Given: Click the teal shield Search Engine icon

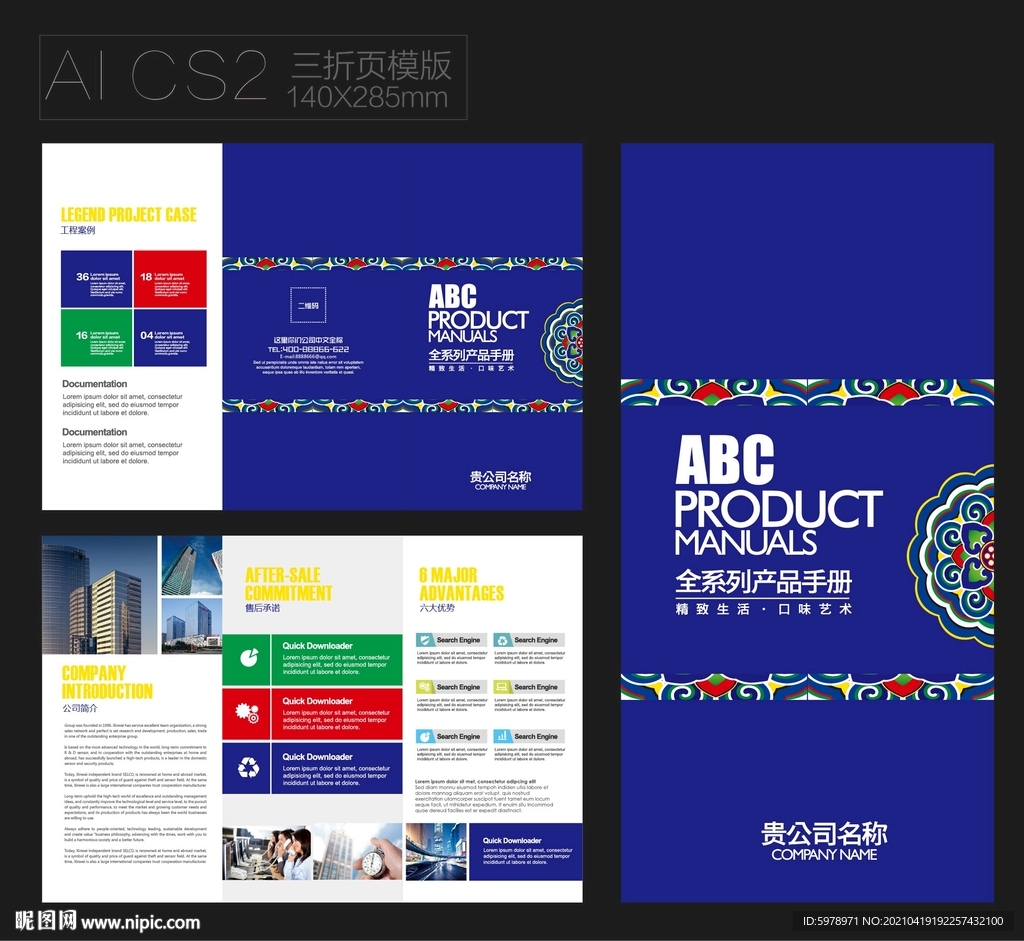Looking at the screenshot, I should [424, 640].
